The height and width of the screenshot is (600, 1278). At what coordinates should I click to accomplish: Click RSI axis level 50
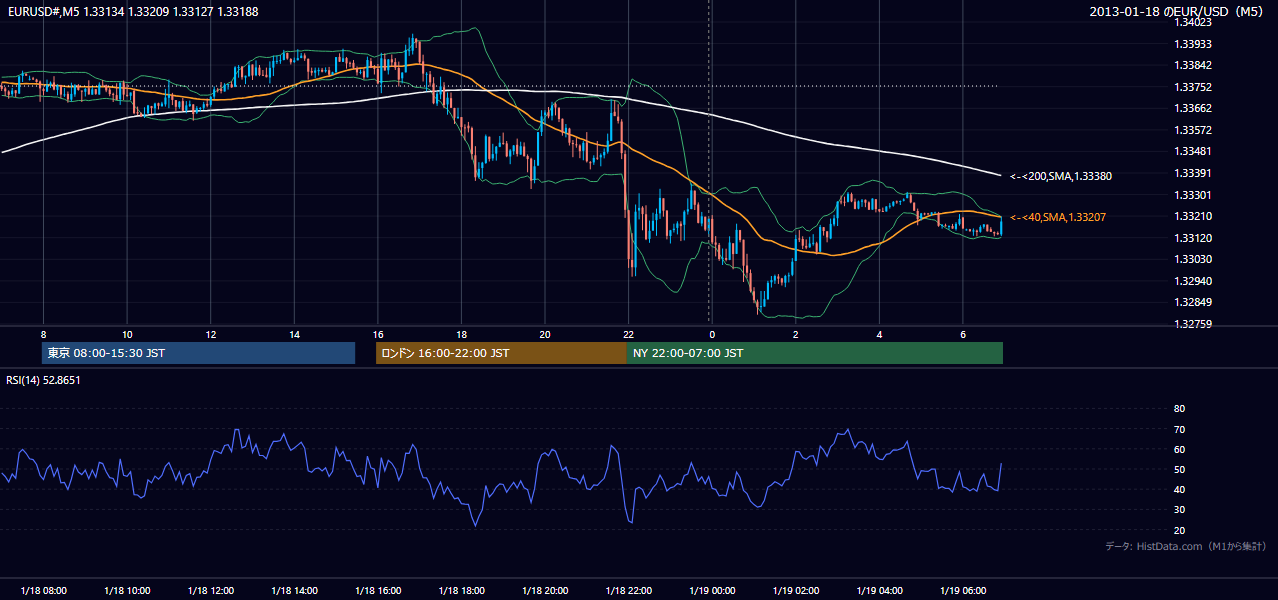pyautogui.click(x=1180, y=469)
